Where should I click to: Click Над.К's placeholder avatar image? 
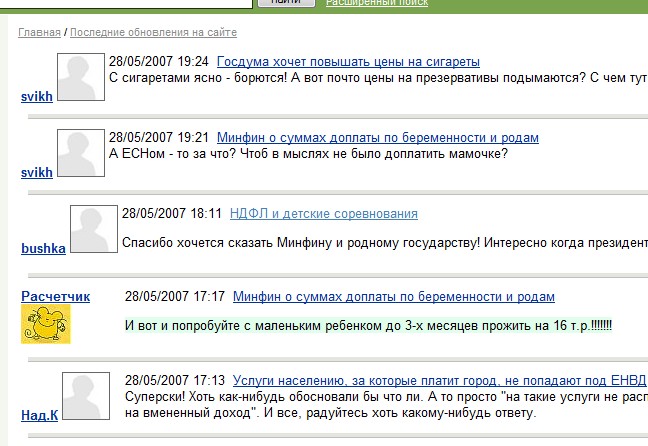pyautogui.click(x=86, y=396)
